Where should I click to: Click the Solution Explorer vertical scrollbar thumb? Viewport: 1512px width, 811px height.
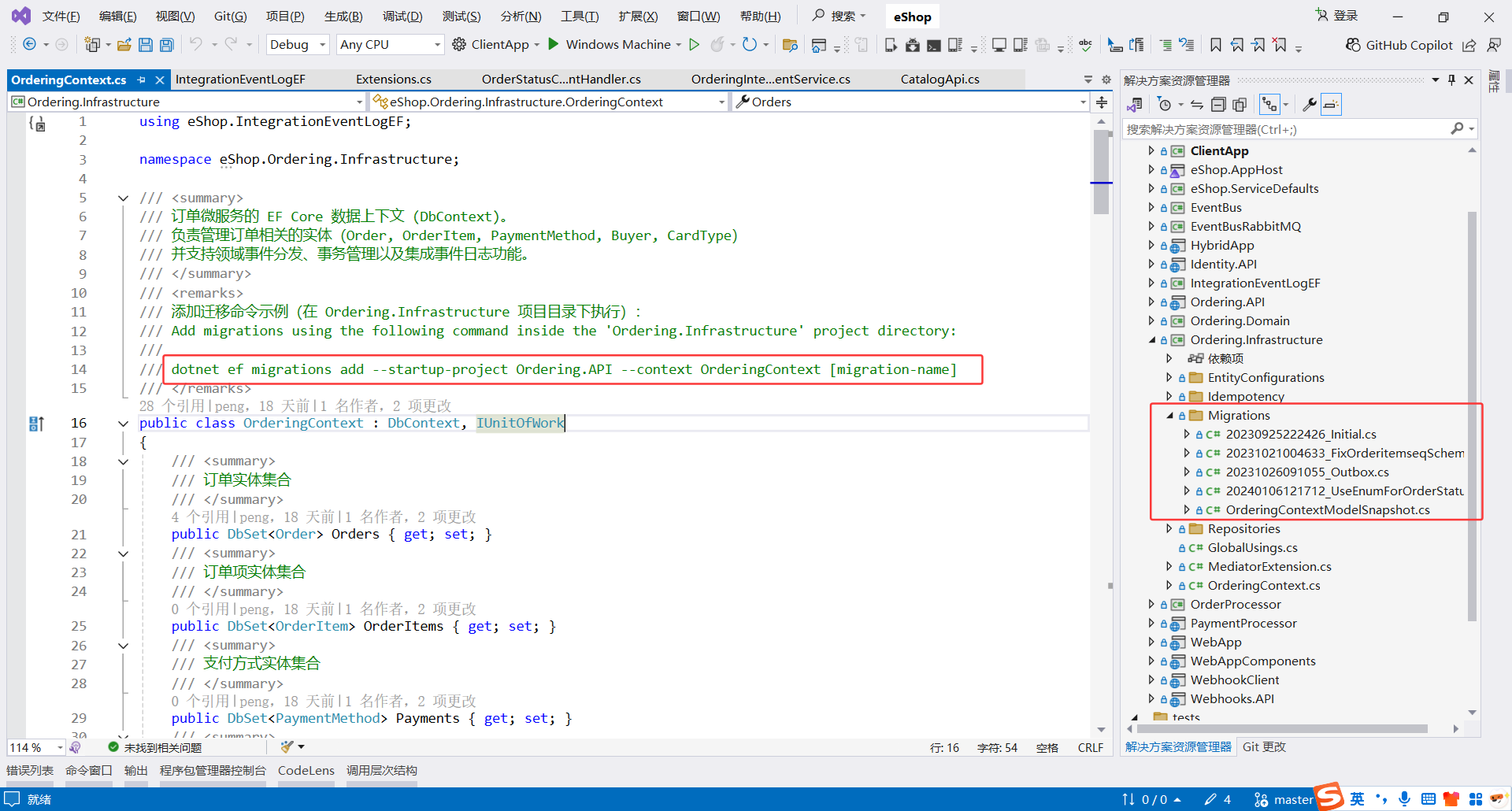1472,417
